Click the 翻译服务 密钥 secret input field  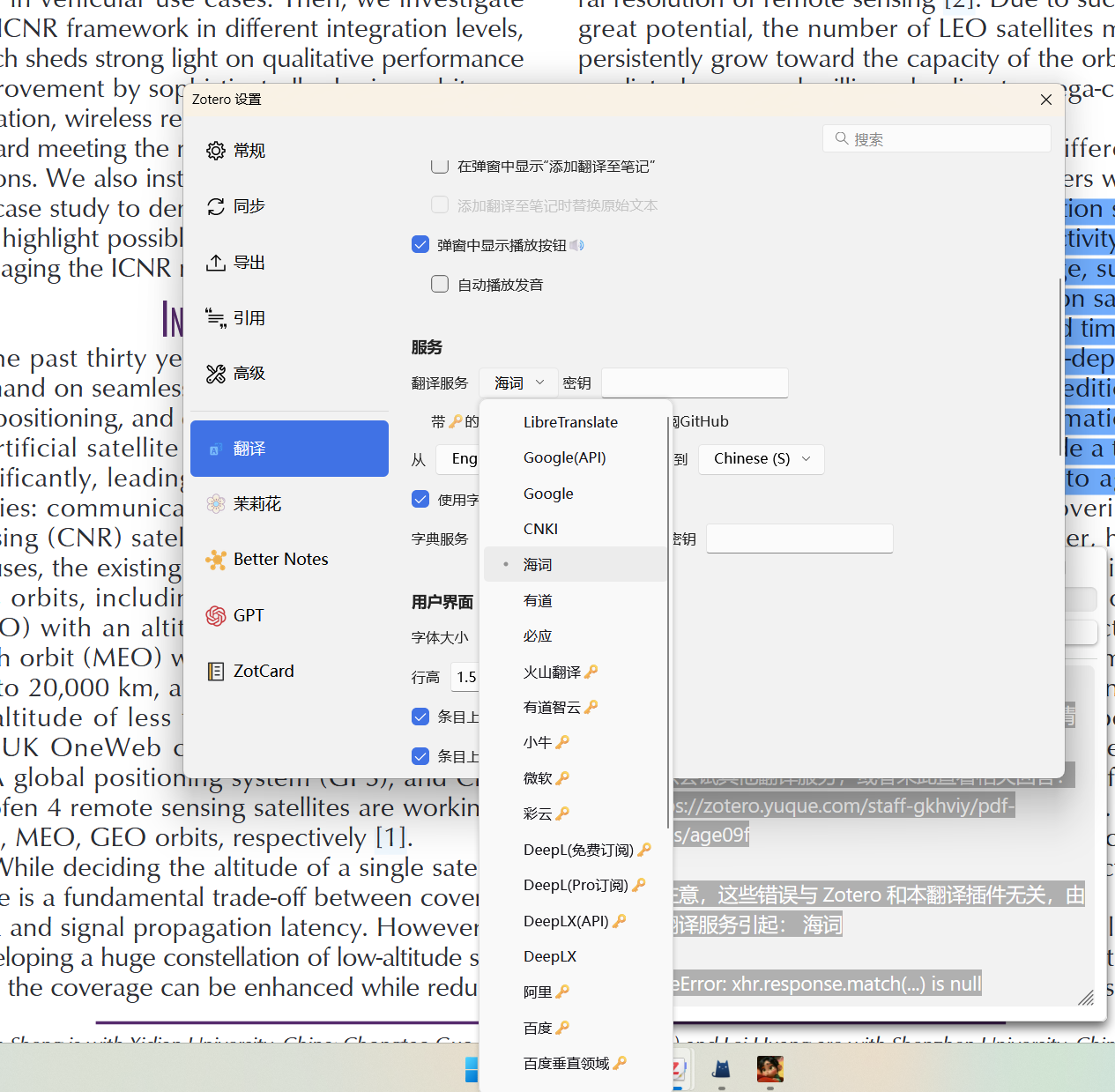click(695, 383)
